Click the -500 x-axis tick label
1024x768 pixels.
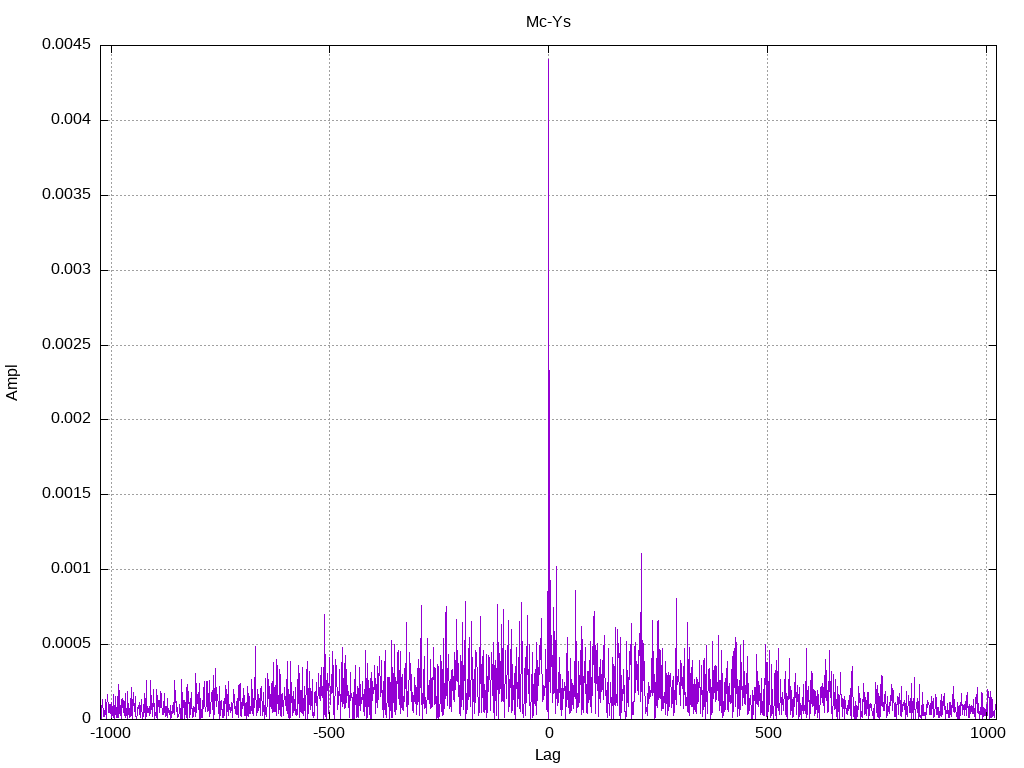coord(329,733)
